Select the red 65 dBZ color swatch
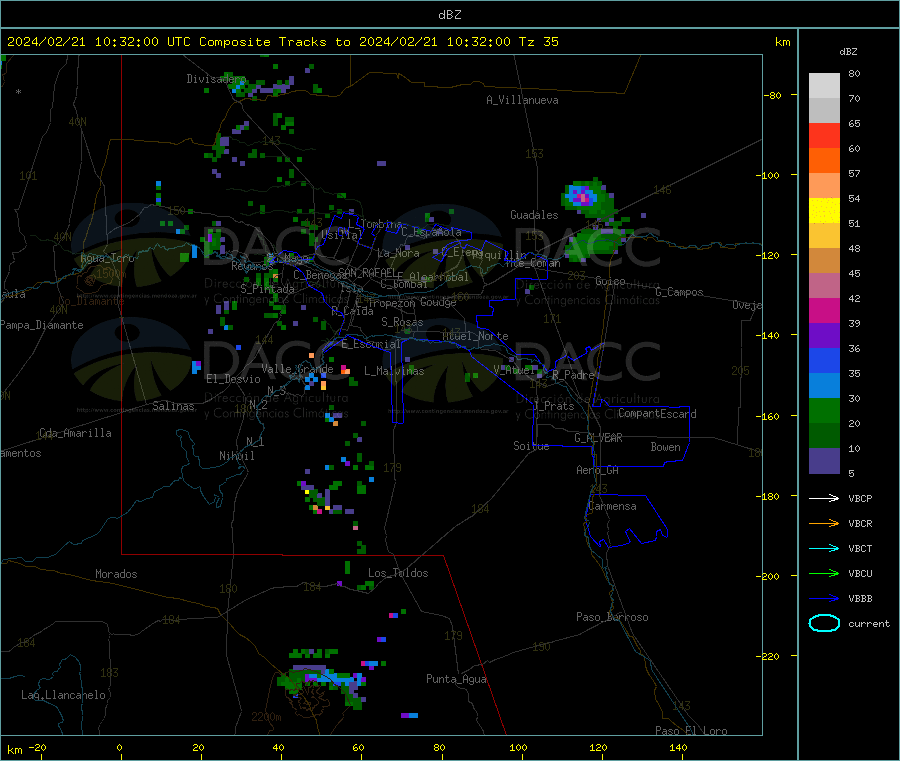 point(824,135)
